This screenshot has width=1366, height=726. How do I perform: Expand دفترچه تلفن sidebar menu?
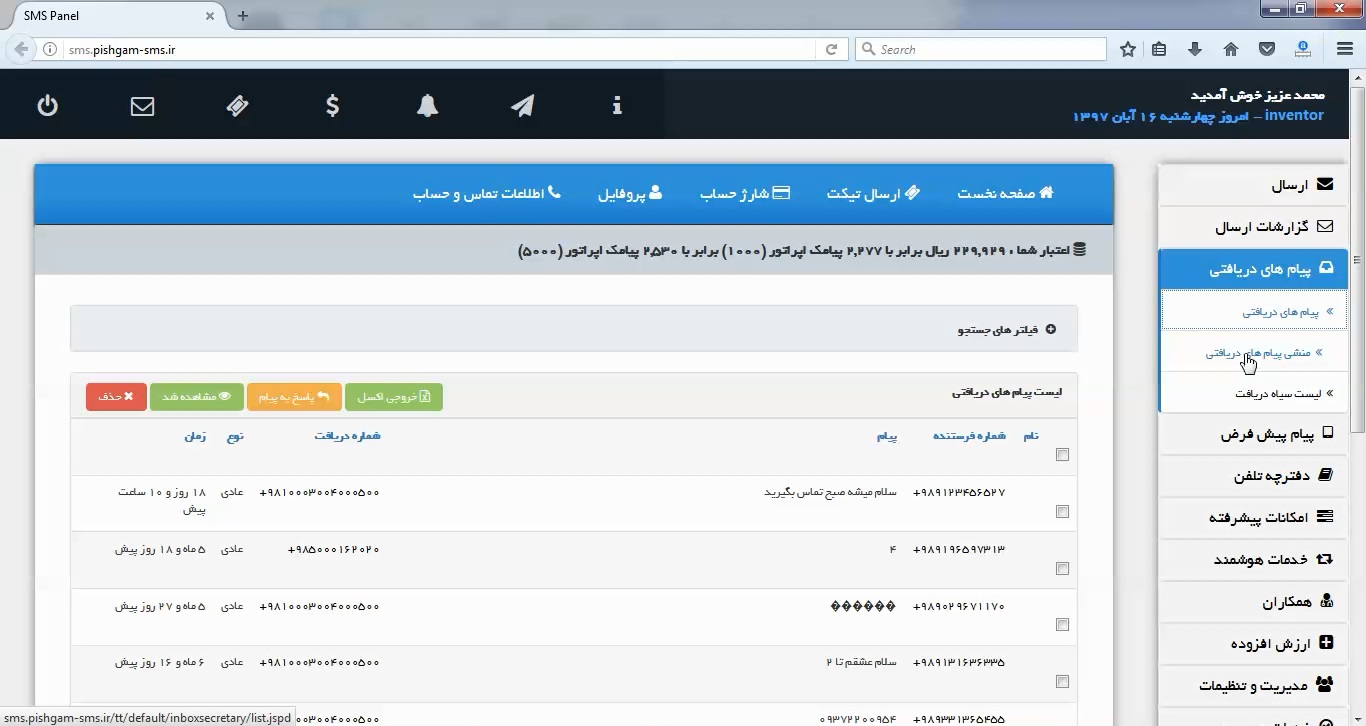click(x=1253, y=475)
